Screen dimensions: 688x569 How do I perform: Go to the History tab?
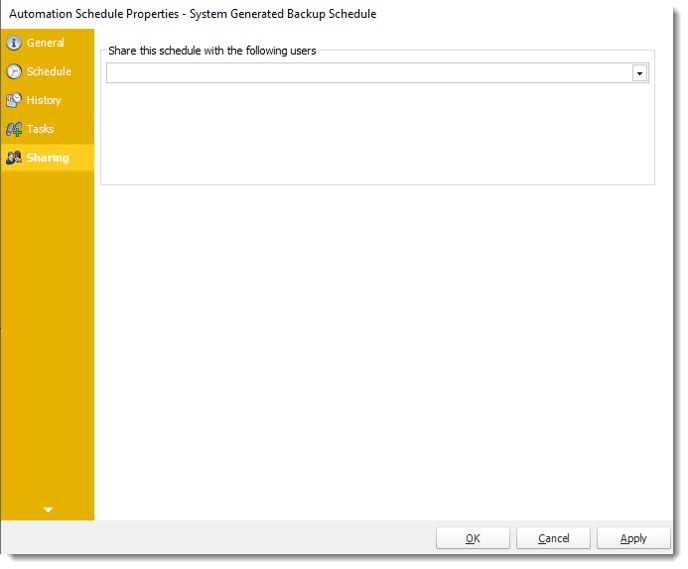coord(47,100)
